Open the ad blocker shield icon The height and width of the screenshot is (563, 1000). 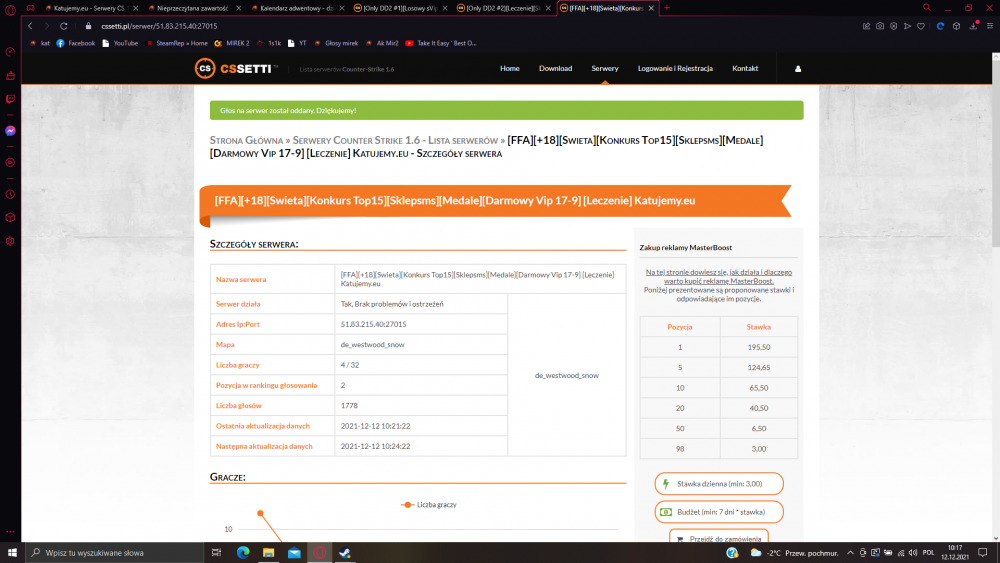pos(893,26)
